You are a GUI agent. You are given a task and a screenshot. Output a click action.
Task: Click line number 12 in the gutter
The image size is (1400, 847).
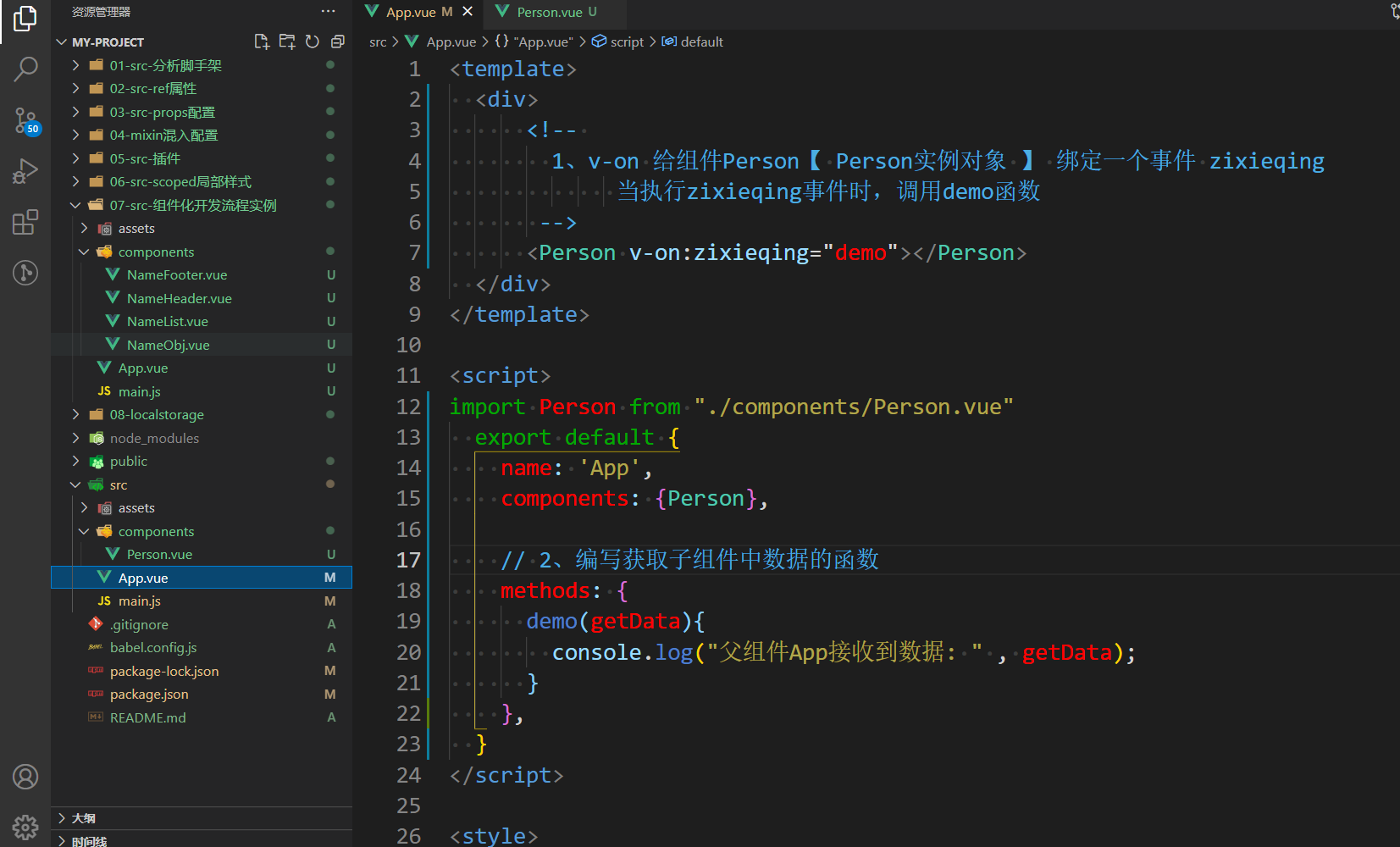point(408,407)
